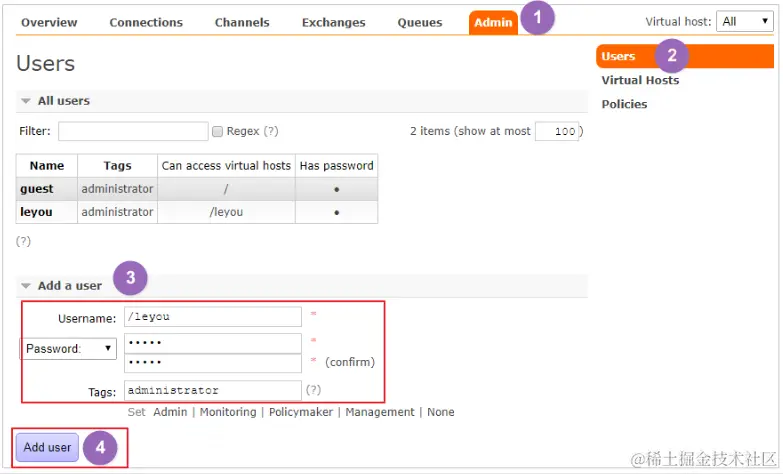Collapse the Add a user section
This screenshot has width=783, height=474.
69,286
